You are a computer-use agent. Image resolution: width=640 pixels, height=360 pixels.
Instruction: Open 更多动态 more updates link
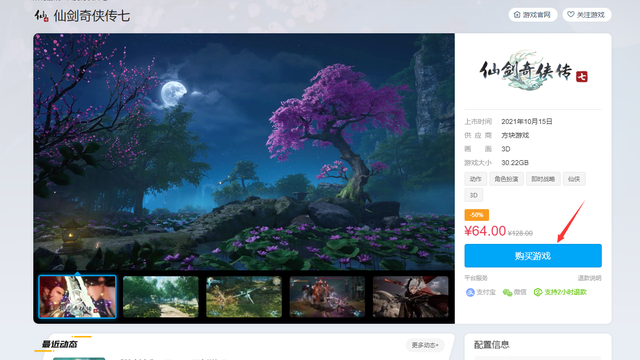click(425, 345)
